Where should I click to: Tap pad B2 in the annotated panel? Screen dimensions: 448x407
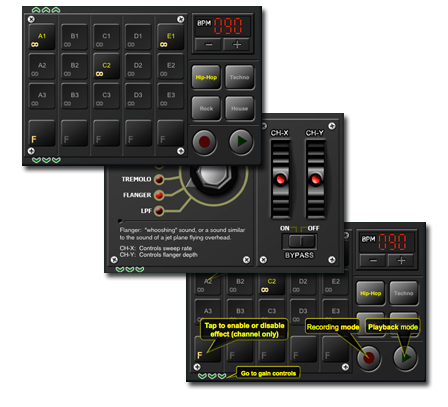point(240,284)
